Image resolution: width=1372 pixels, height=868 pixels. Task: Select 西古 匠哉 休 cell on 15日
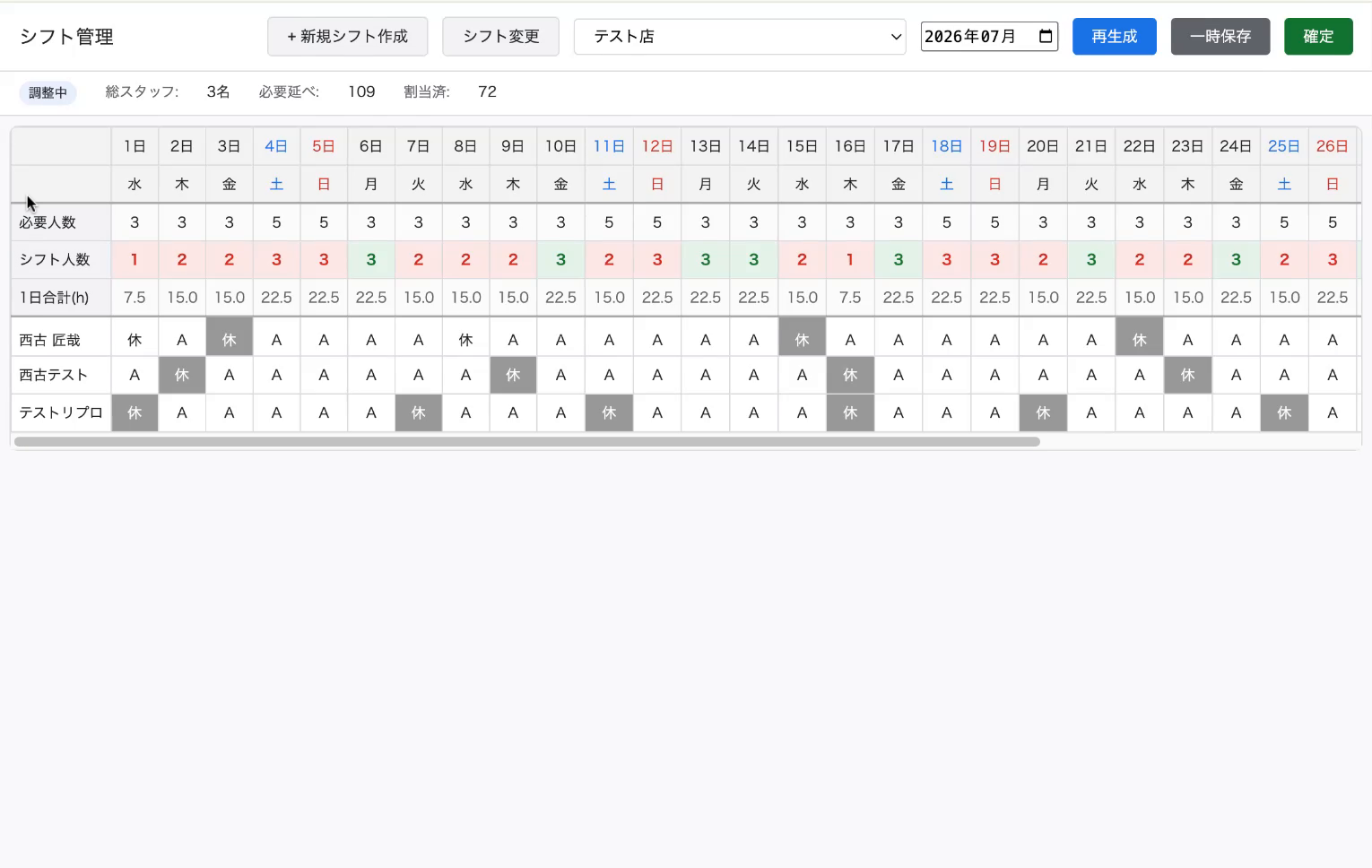[802, 340]
